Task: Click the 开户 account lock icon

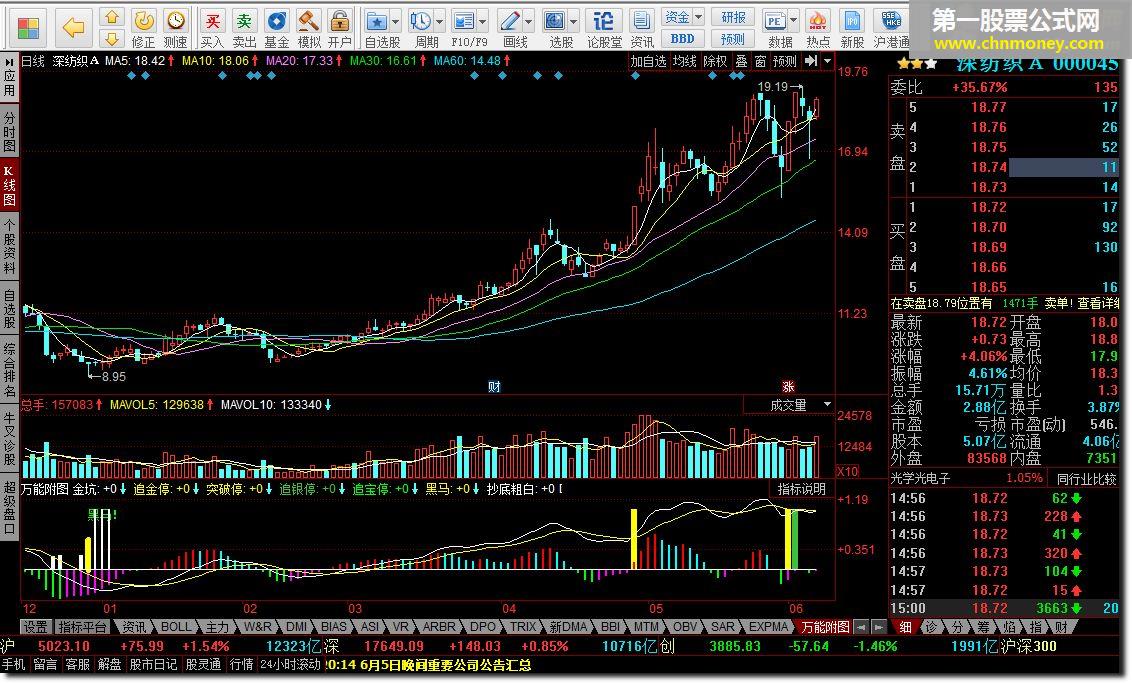Action: (339, 29)
